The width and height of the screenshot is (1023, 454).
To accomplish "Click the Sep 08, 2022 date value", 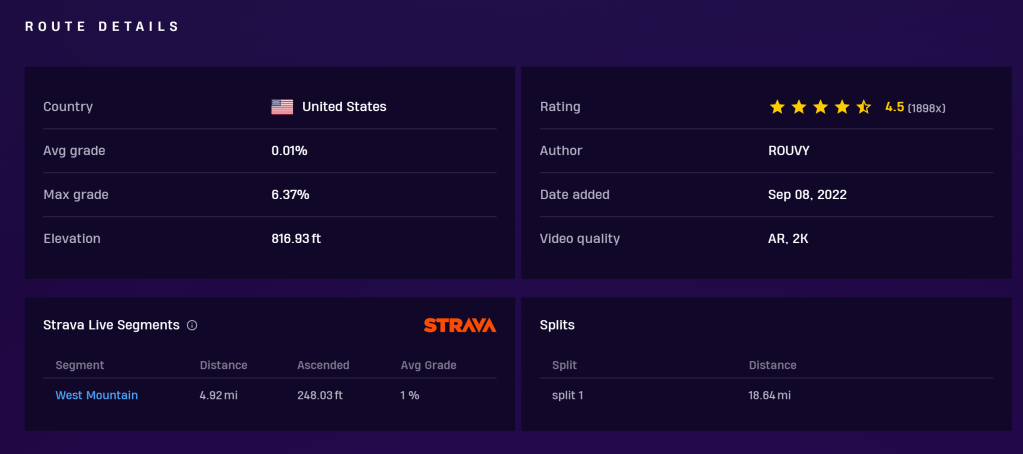I will pyautogui.click(x=800, y=195).
